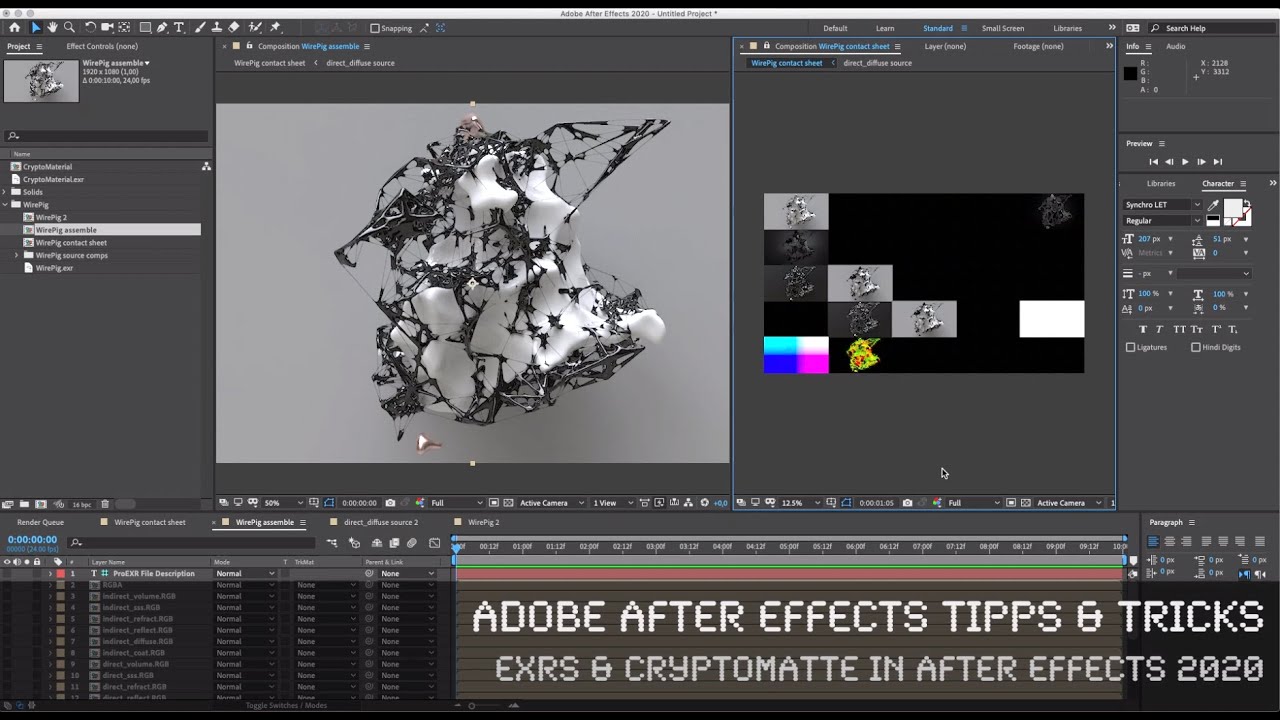Open the direct_diffuse source 2 timeline tab
1280x720 pixels.
(381, 522)
